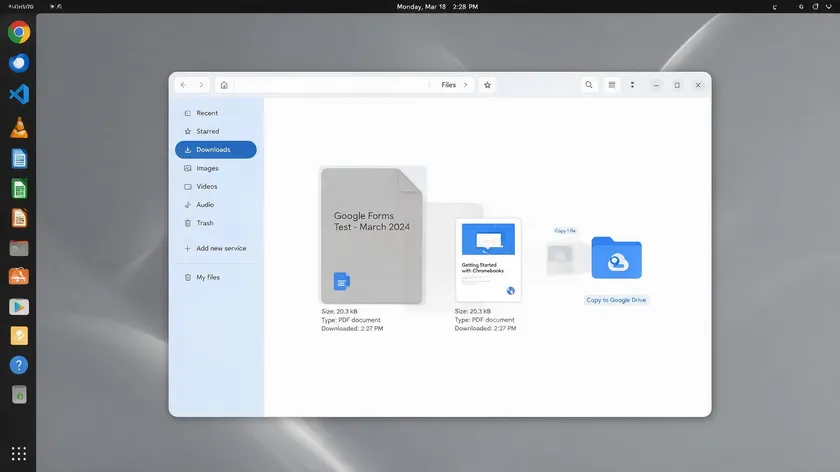The image size is (840, 472).
Task: Open the three-dot more options menu
Action: [x=632, y=85]
